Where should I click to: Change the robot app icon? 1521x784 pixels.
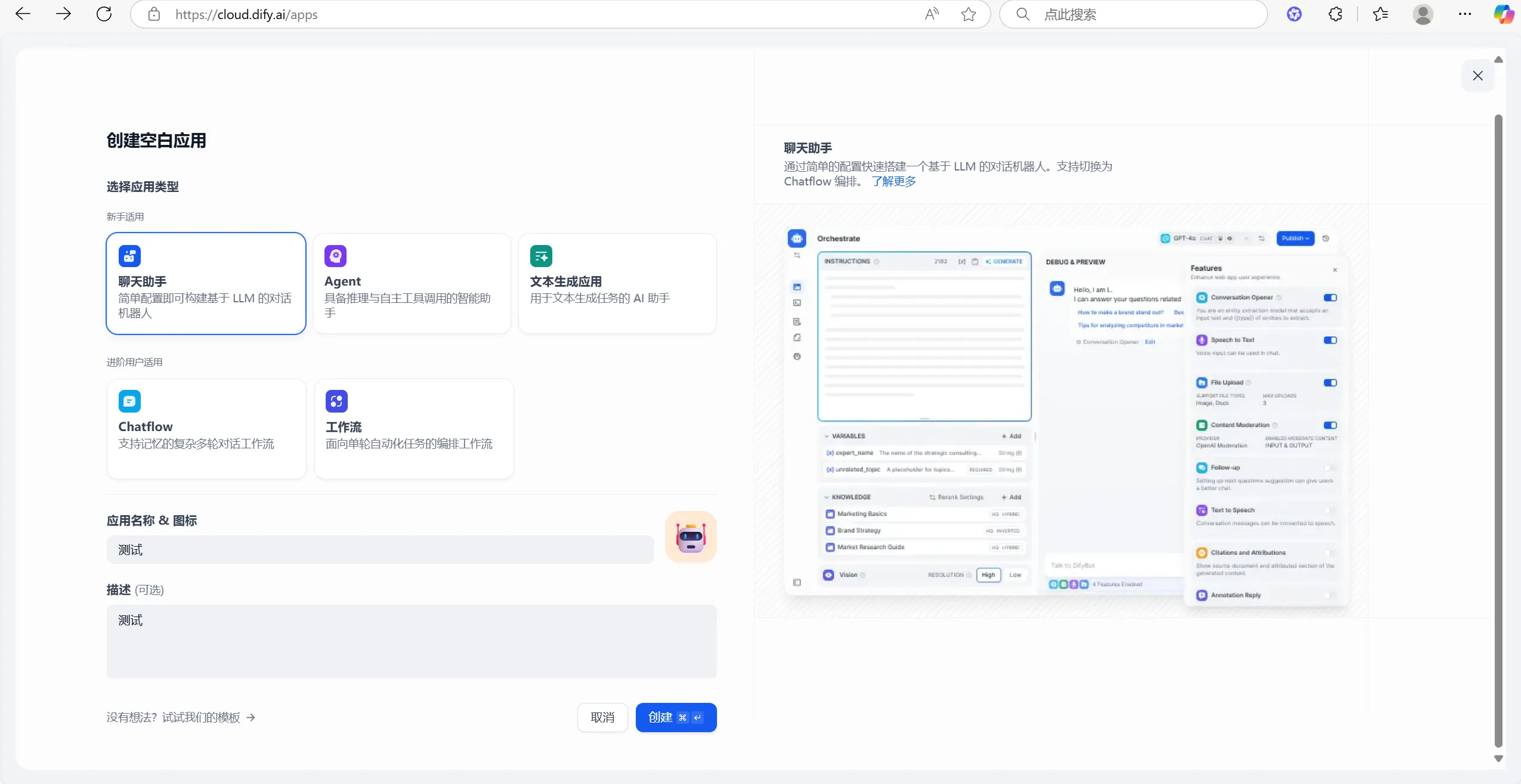[690, 537]
